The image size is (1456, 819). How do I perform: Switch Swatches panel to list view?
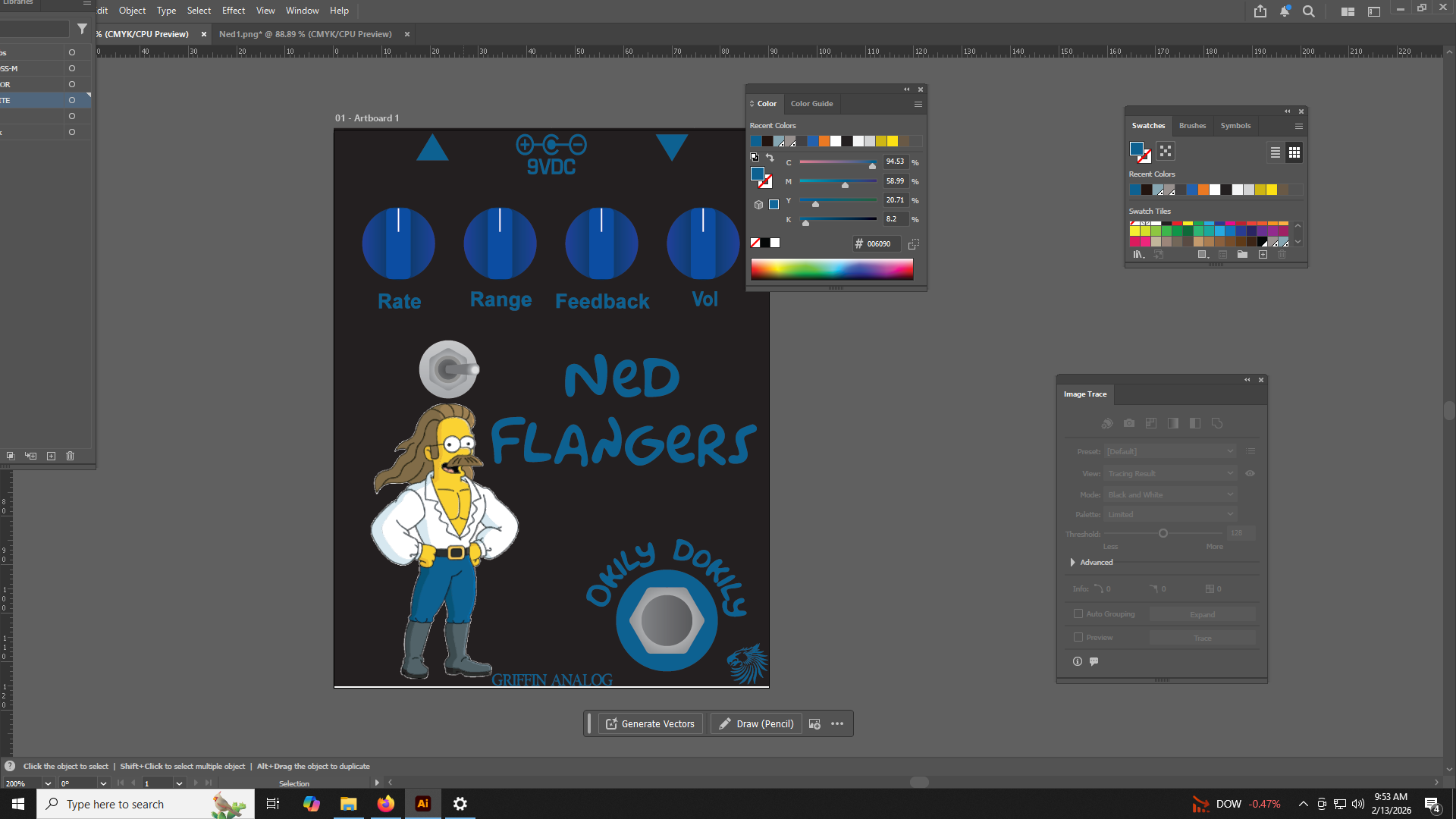(1276, 152)
